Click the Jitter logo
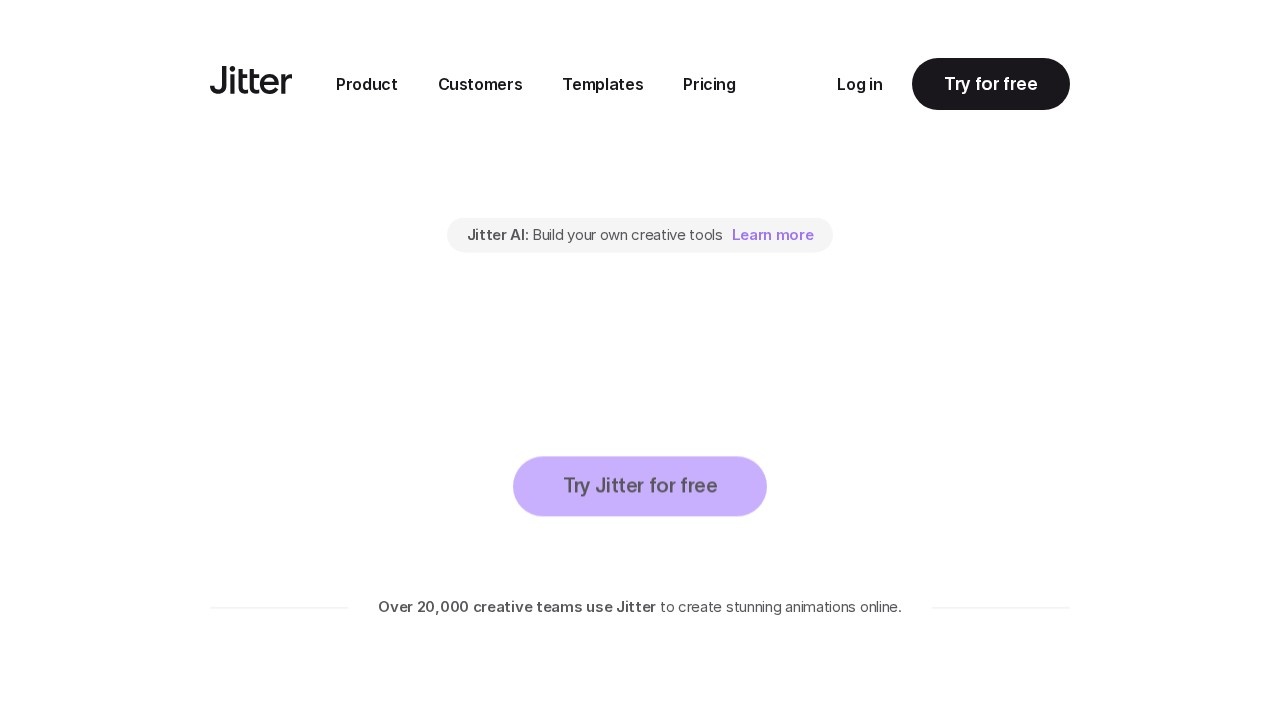 (x=251, y=81)
